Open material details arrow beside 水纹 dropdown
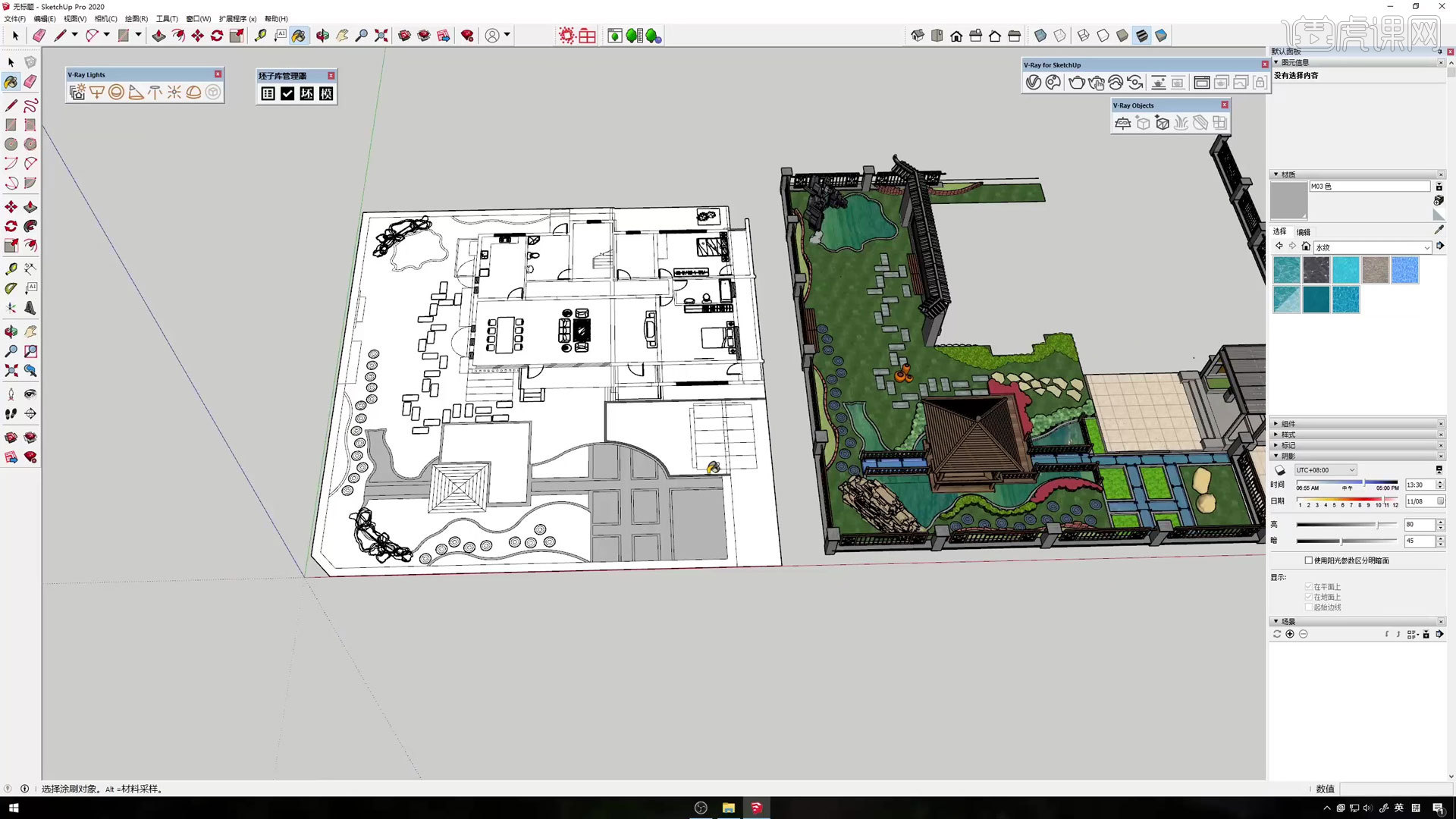 click(1440, 246)
